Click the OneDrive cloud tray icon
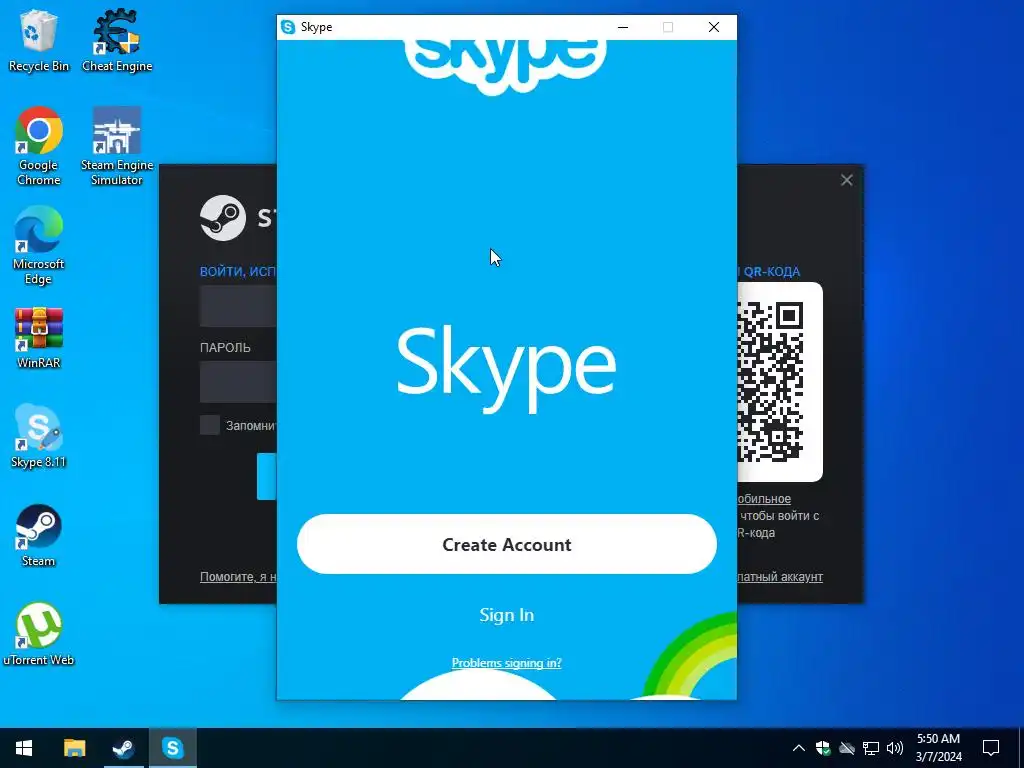Image resolution: width=1024 pixels, height=768 pixels. 847,748
